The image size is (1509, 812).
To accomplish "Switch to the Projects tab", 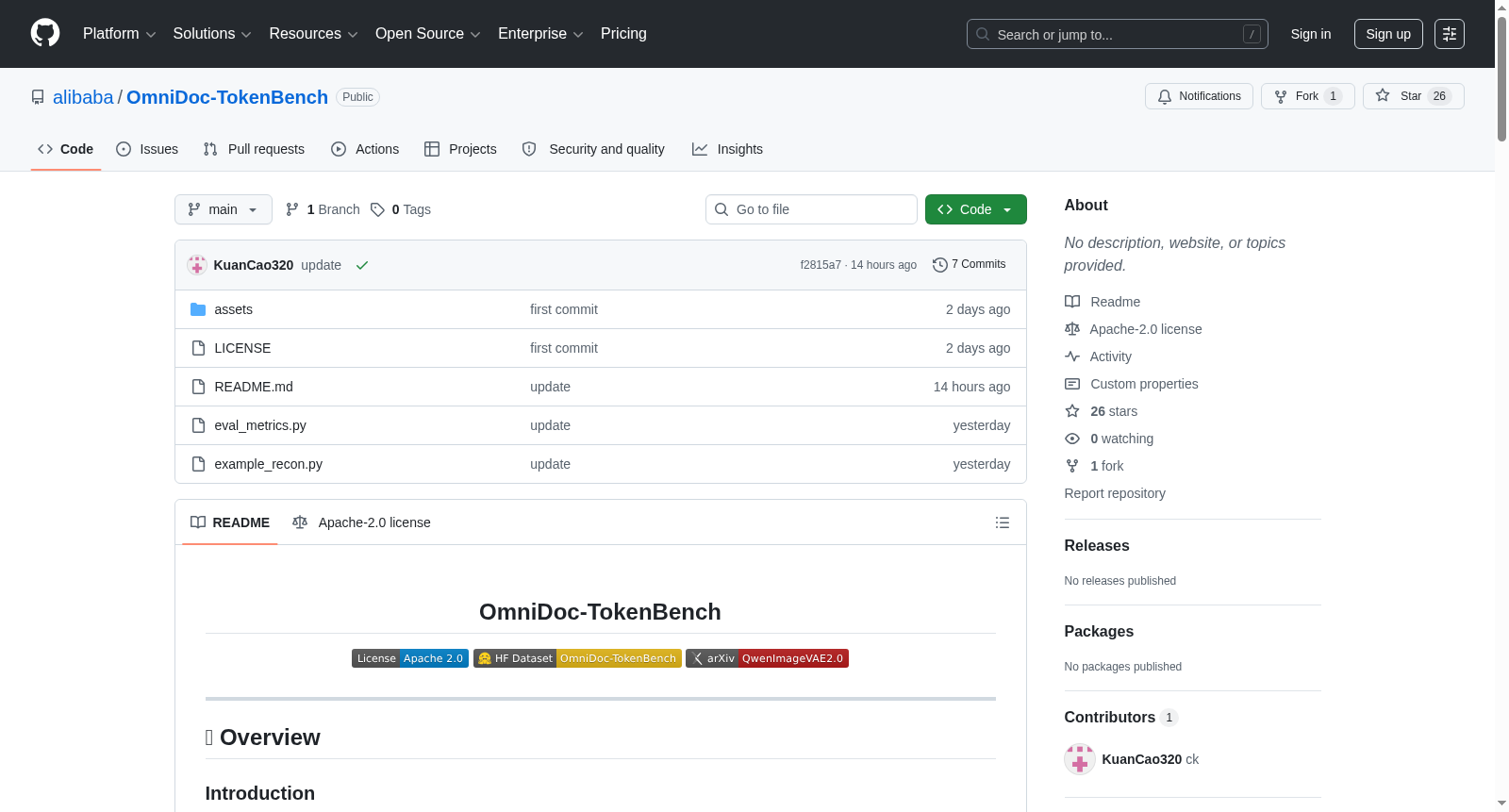I will point(460,149).
